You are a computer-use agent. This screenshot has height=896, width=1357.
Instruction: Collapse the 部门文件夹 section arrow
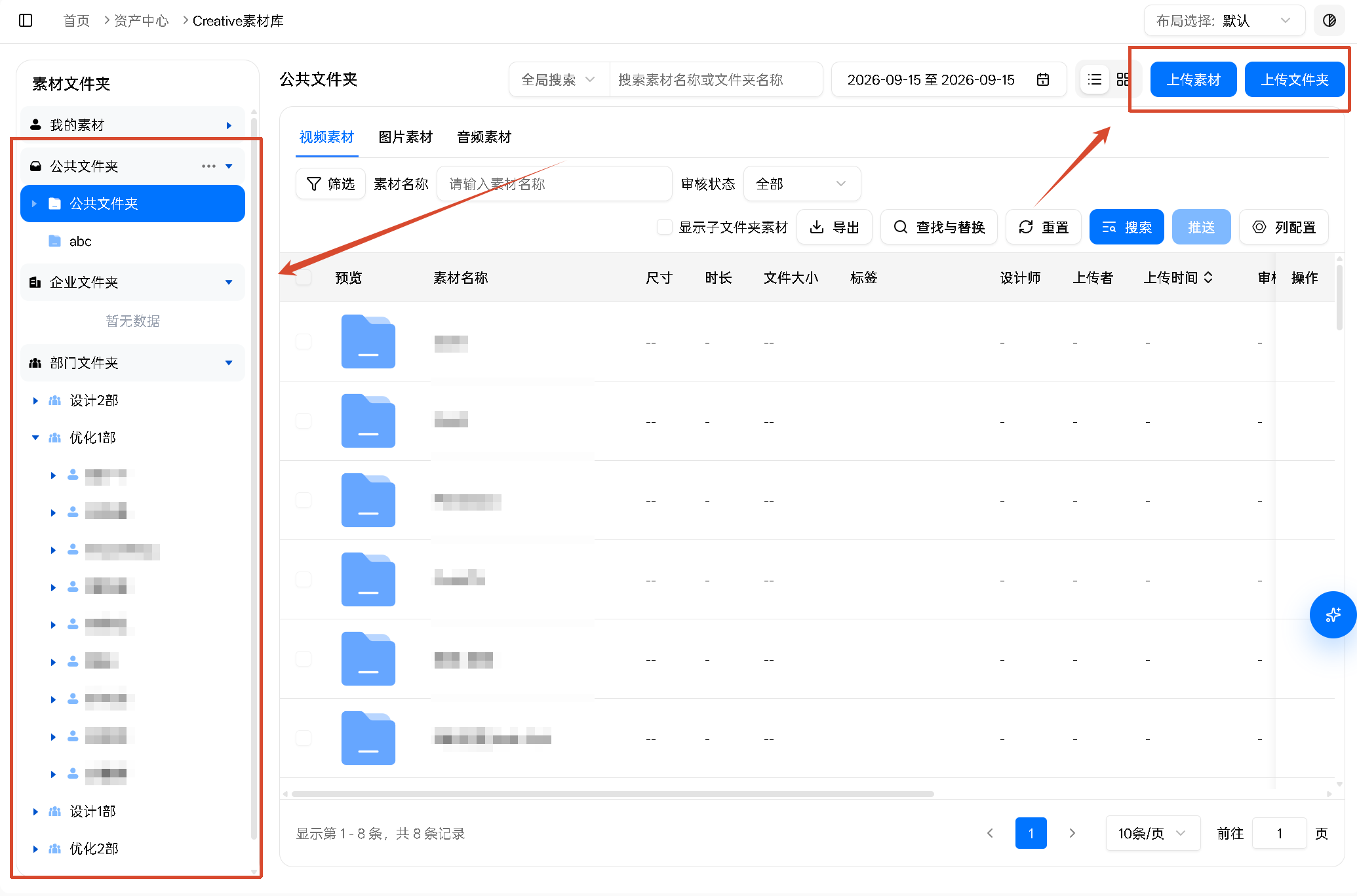pos(229,362)
